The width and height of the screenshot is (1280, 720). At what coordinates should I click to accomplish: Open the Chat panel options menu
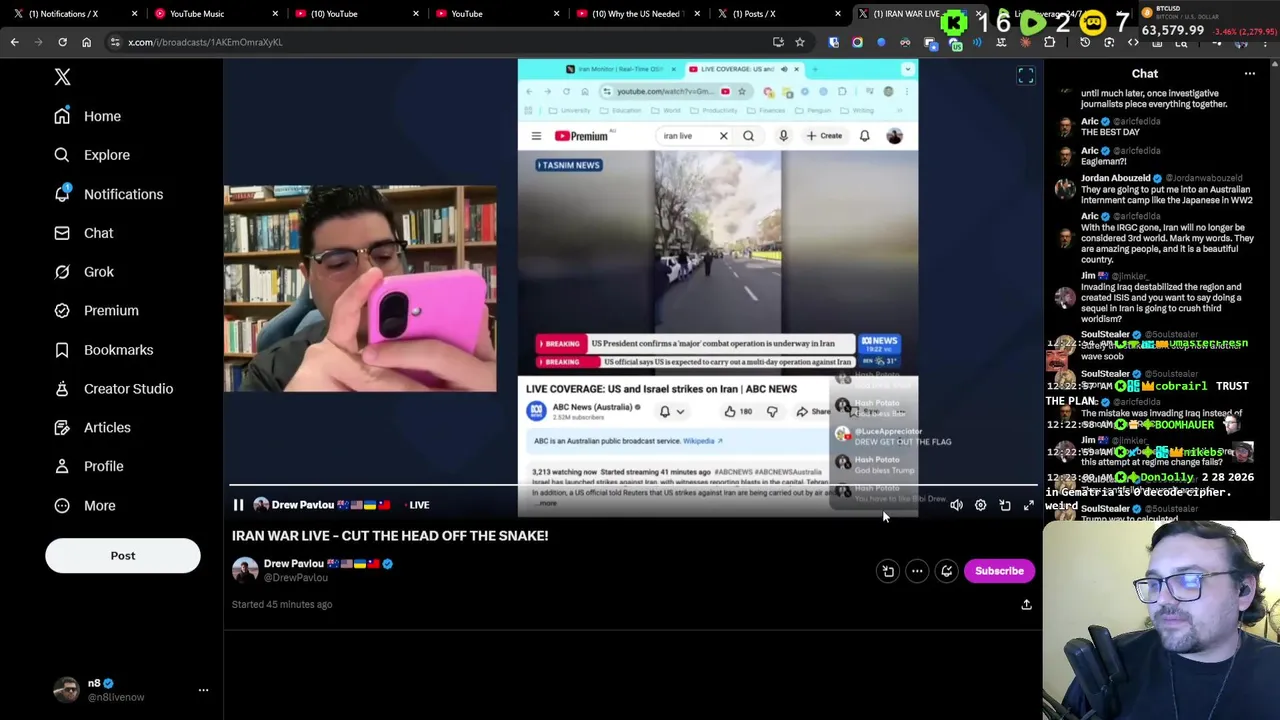tap(1249, 74)
